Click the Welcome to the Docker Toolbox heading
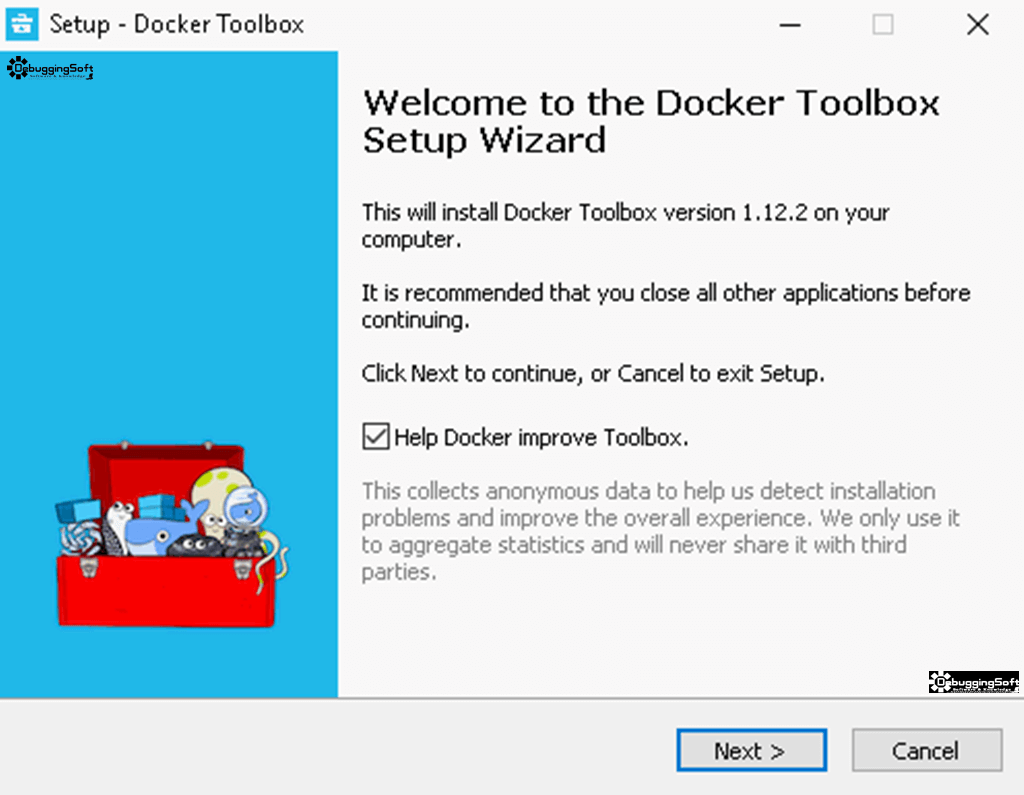Image resolution: width=1024 pixels, height=795 pixels. coord(651,122)
